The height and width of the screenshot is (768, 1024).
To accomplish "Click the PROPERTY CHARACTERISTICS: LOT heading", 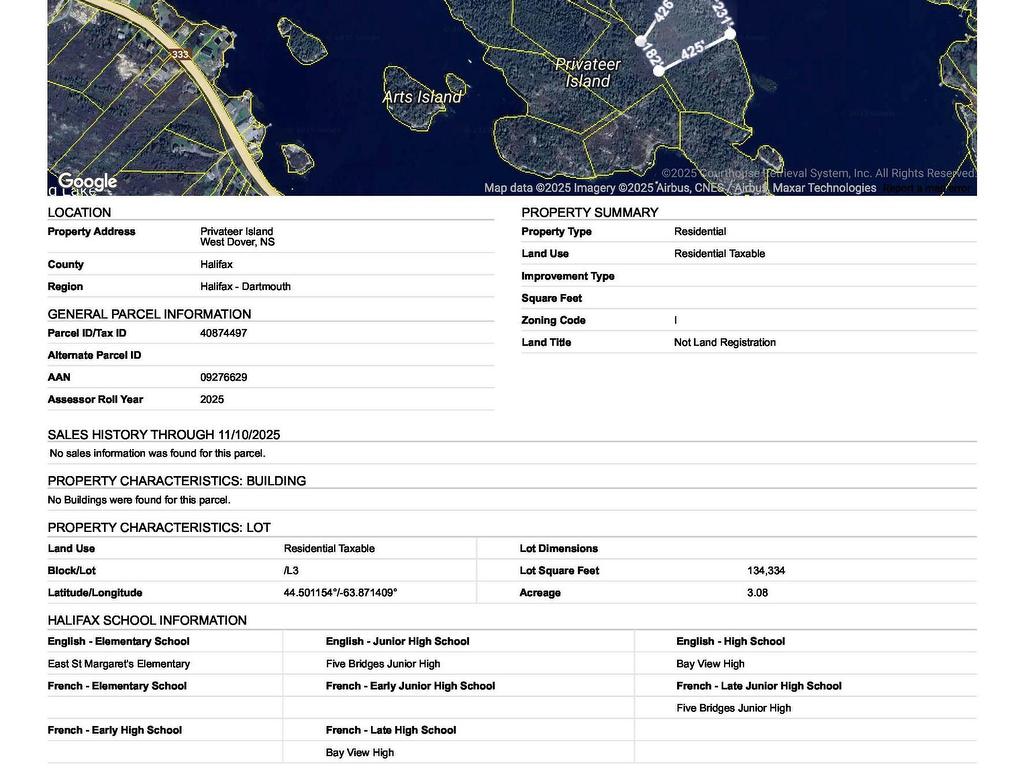I will [159, 528].
